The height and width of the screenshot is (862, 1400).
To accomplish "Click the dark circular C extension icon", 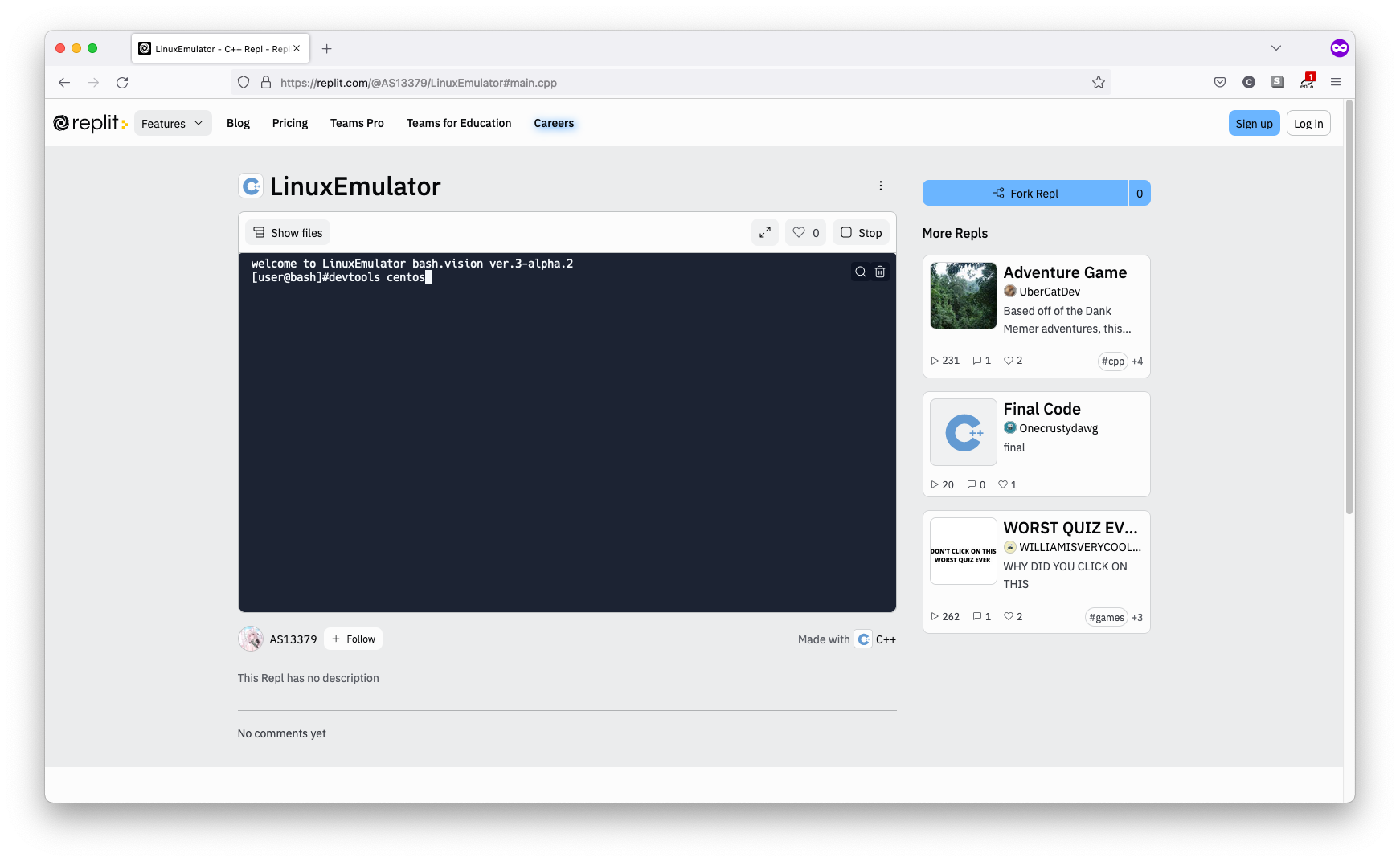I will (x=1249, y=82).
